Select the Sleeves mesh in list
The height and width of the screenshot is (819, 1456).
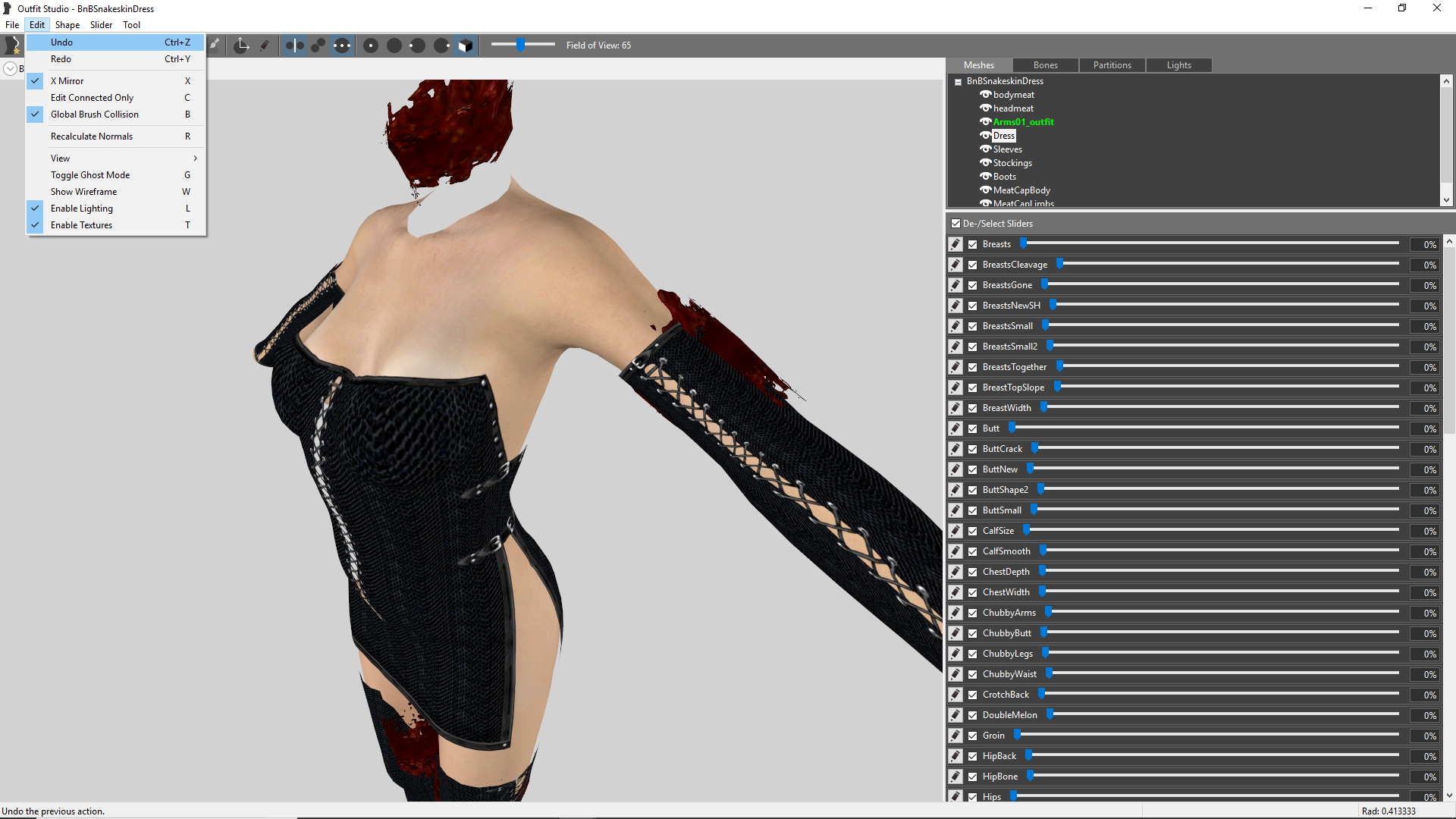click(1007, 149)
